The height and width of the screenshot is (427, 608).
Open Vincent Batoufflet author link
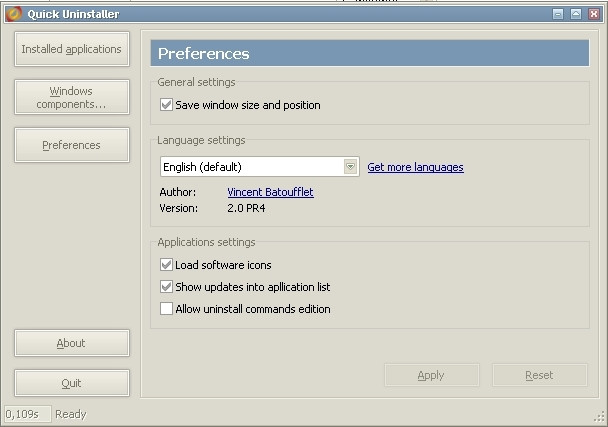point(270,192)
